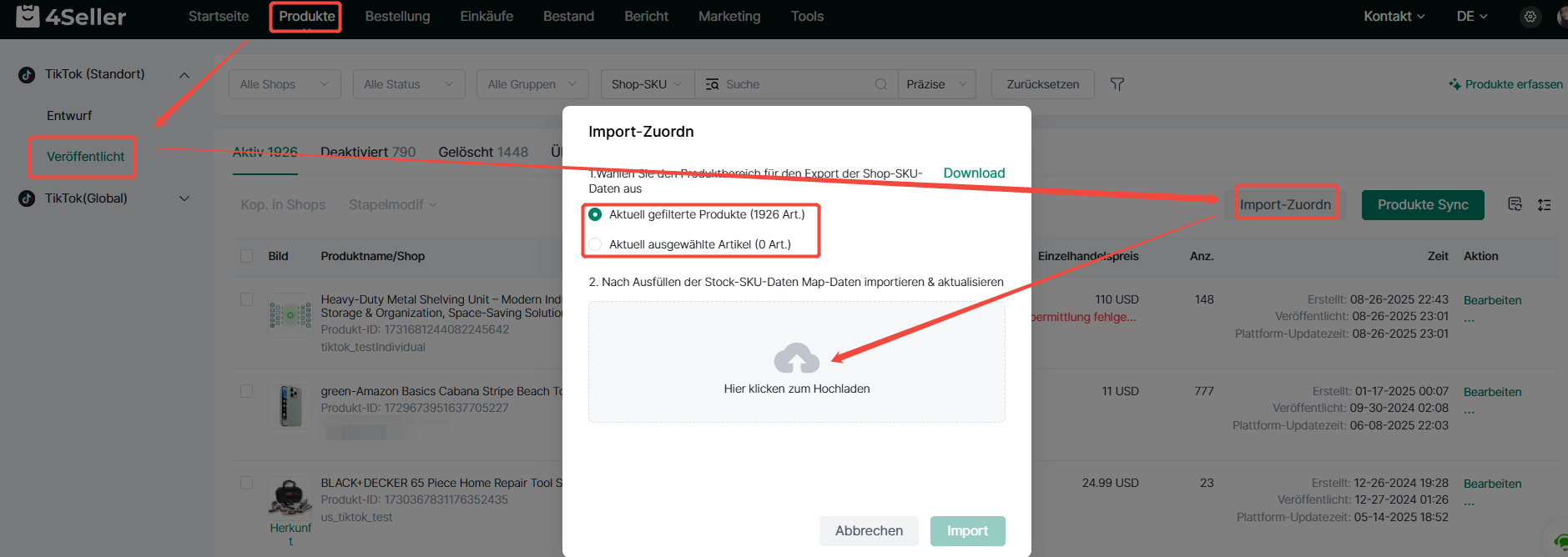
Task: Open more actions for Amazon Basics Cabana row
Action: [x=1469, y=412]
